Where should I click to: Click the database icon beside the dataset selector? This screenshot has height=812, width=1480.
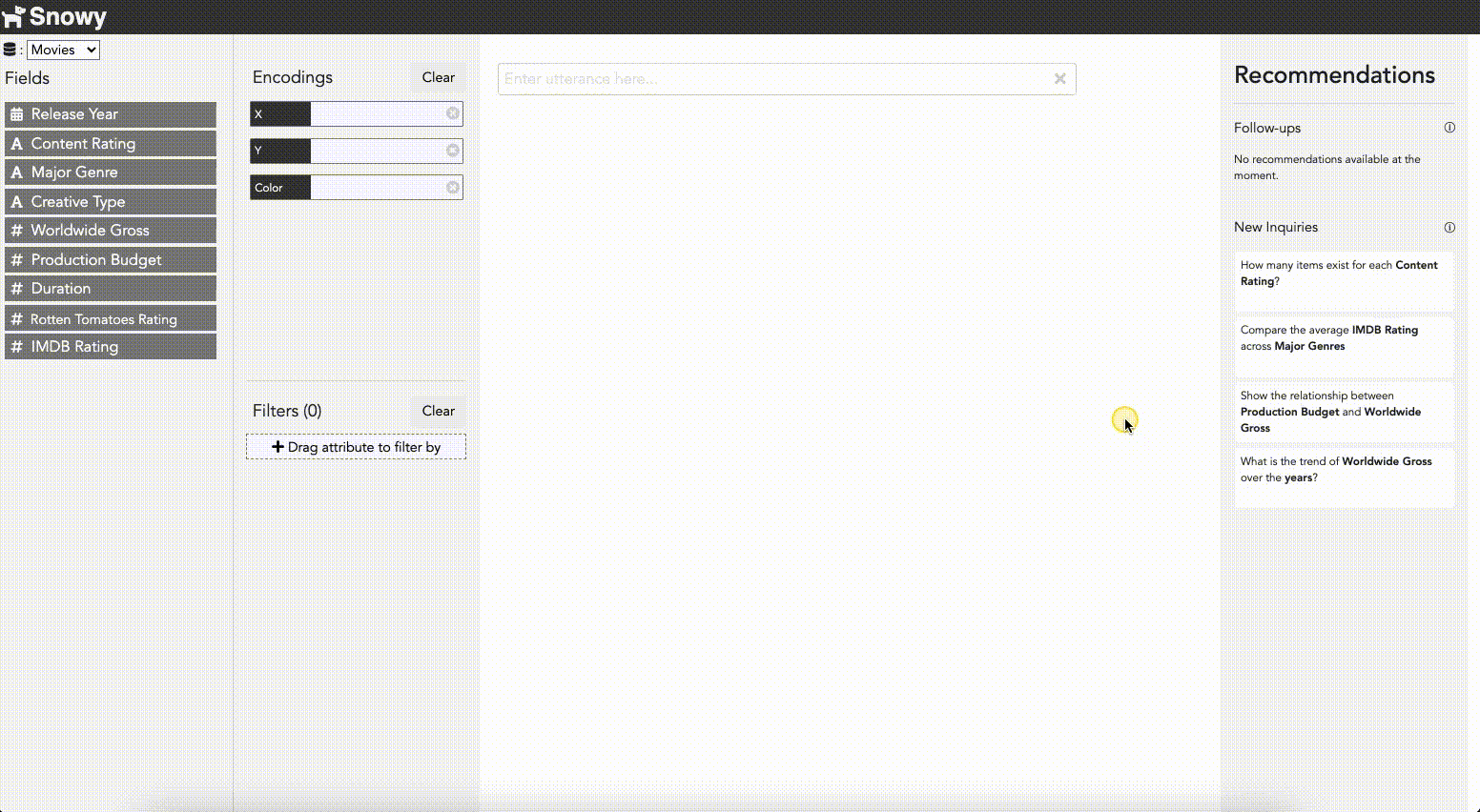point(10,50)
